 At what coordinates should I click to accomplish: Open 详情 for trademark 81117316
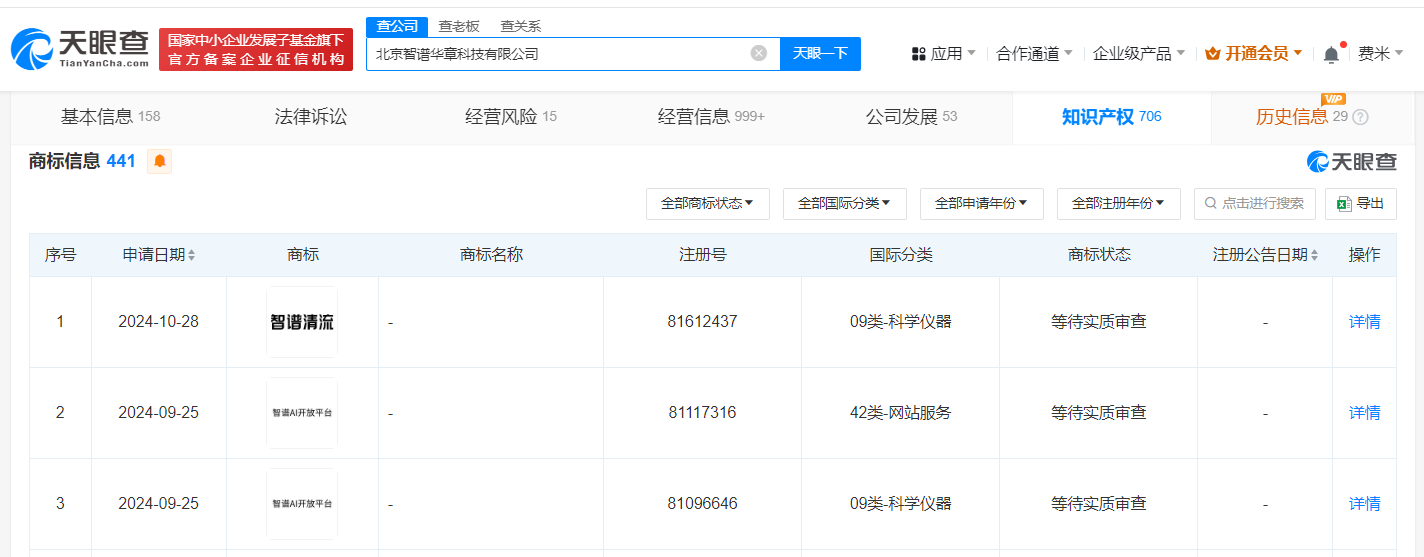point(1364,413)
